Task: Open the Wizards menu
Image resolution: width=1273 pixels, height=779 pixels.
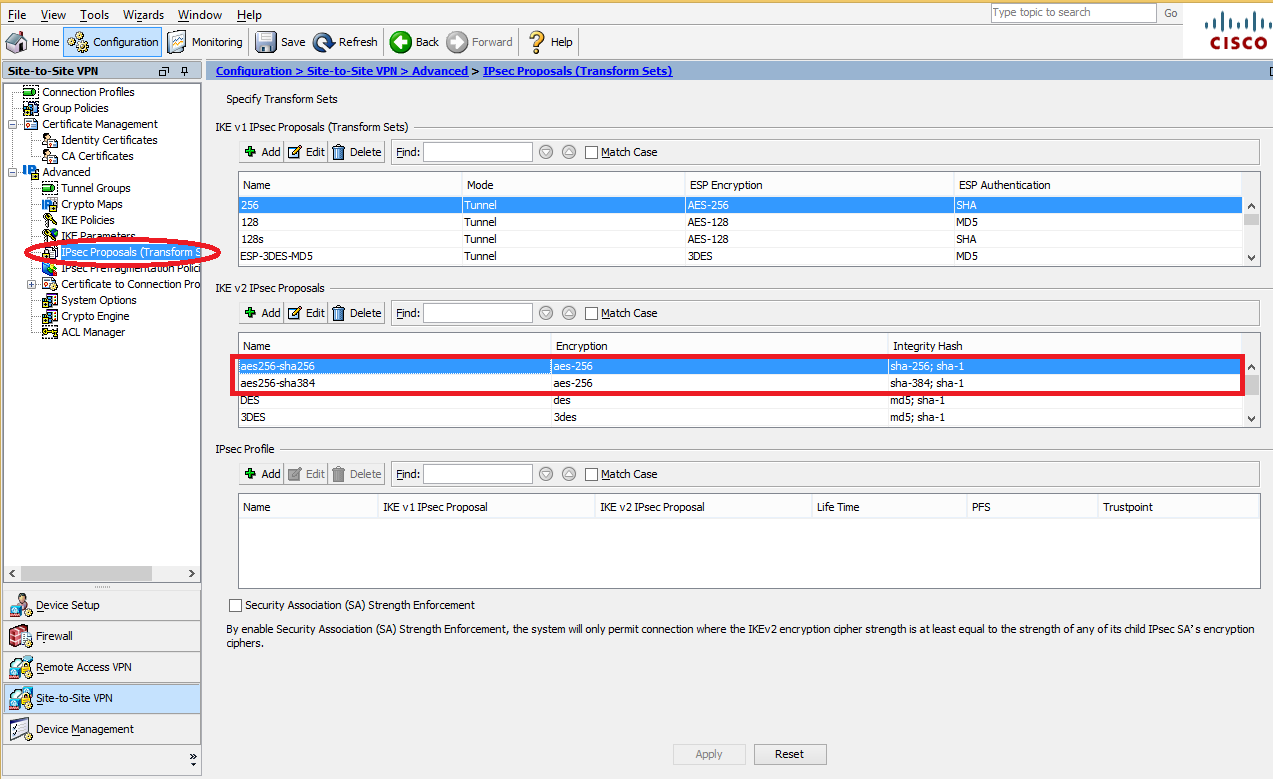Action: coord(143,14)
